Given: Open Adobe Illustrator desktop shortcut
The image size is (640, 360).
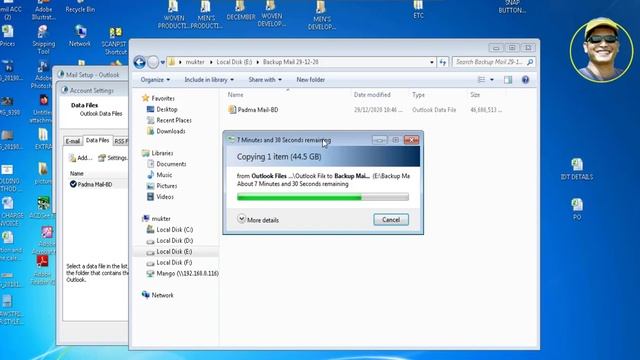Looking at the screenshot, I should (43, 11).
